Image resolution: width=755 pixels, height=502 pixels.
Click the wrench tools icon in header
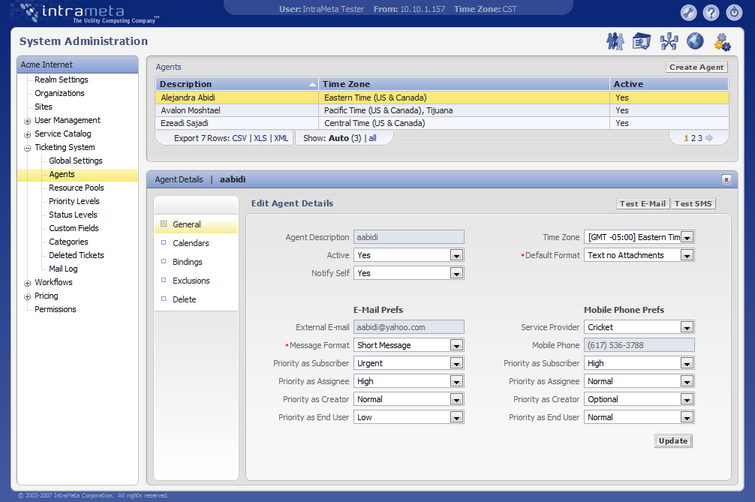pyautogui.click(x=688, y=13)
